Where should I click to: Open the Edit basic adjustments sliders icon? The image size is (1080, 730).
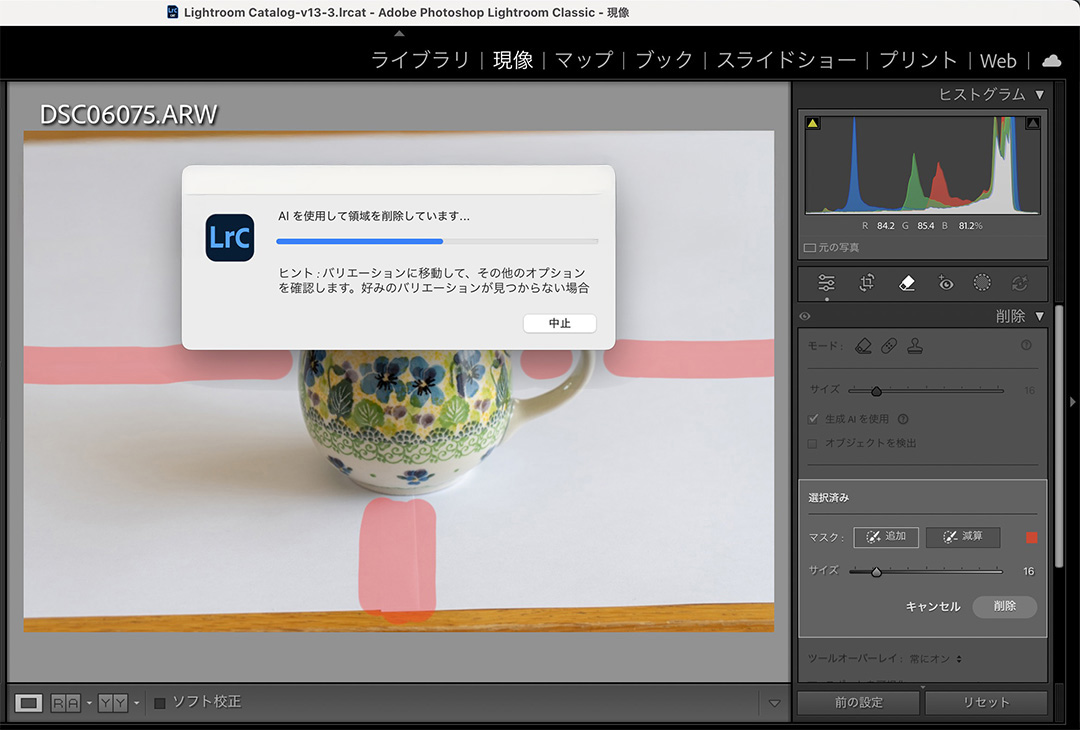826,283
